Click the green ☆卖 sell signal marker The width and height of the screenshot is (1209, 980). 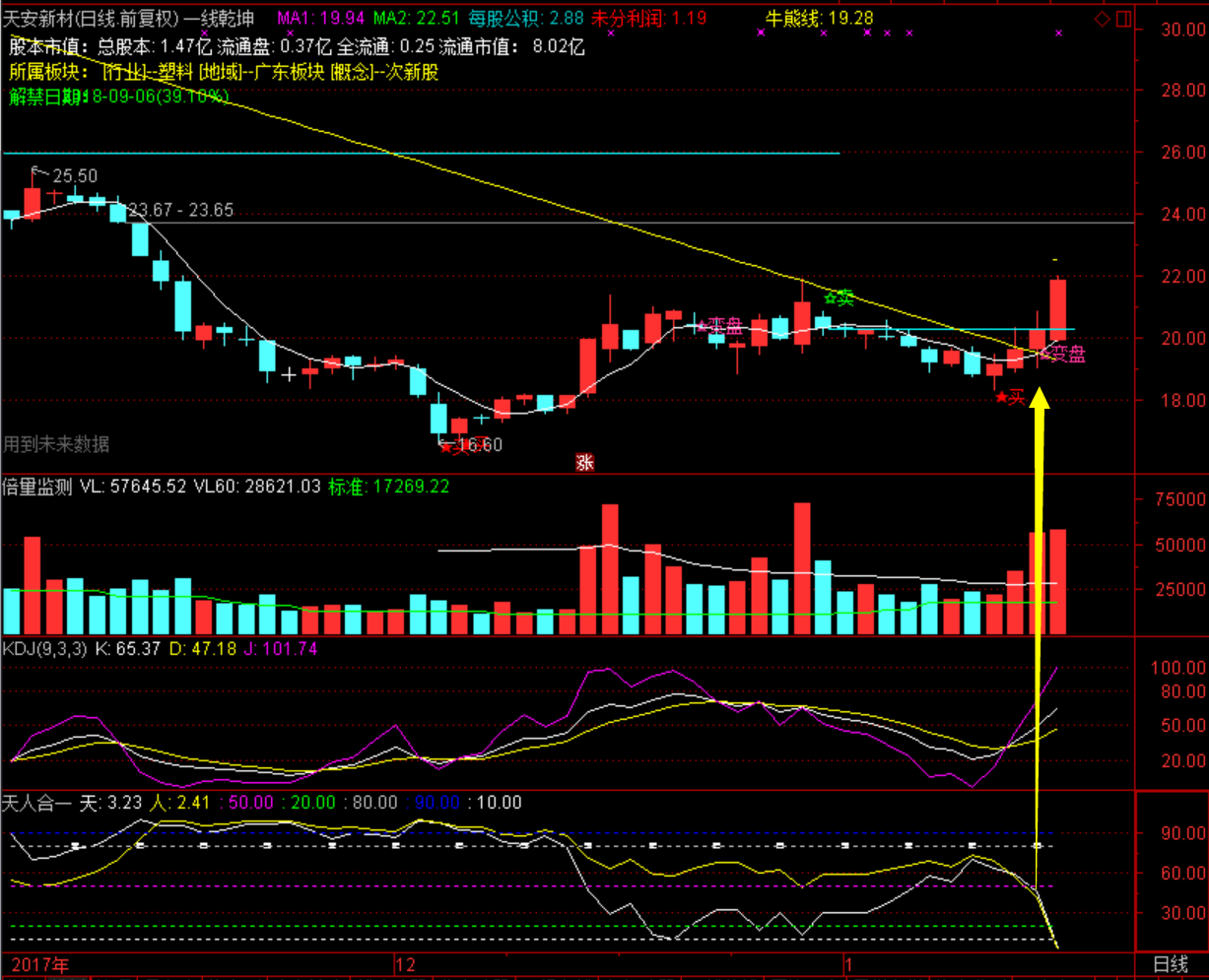pyautogui.click(x=839, y=296)
